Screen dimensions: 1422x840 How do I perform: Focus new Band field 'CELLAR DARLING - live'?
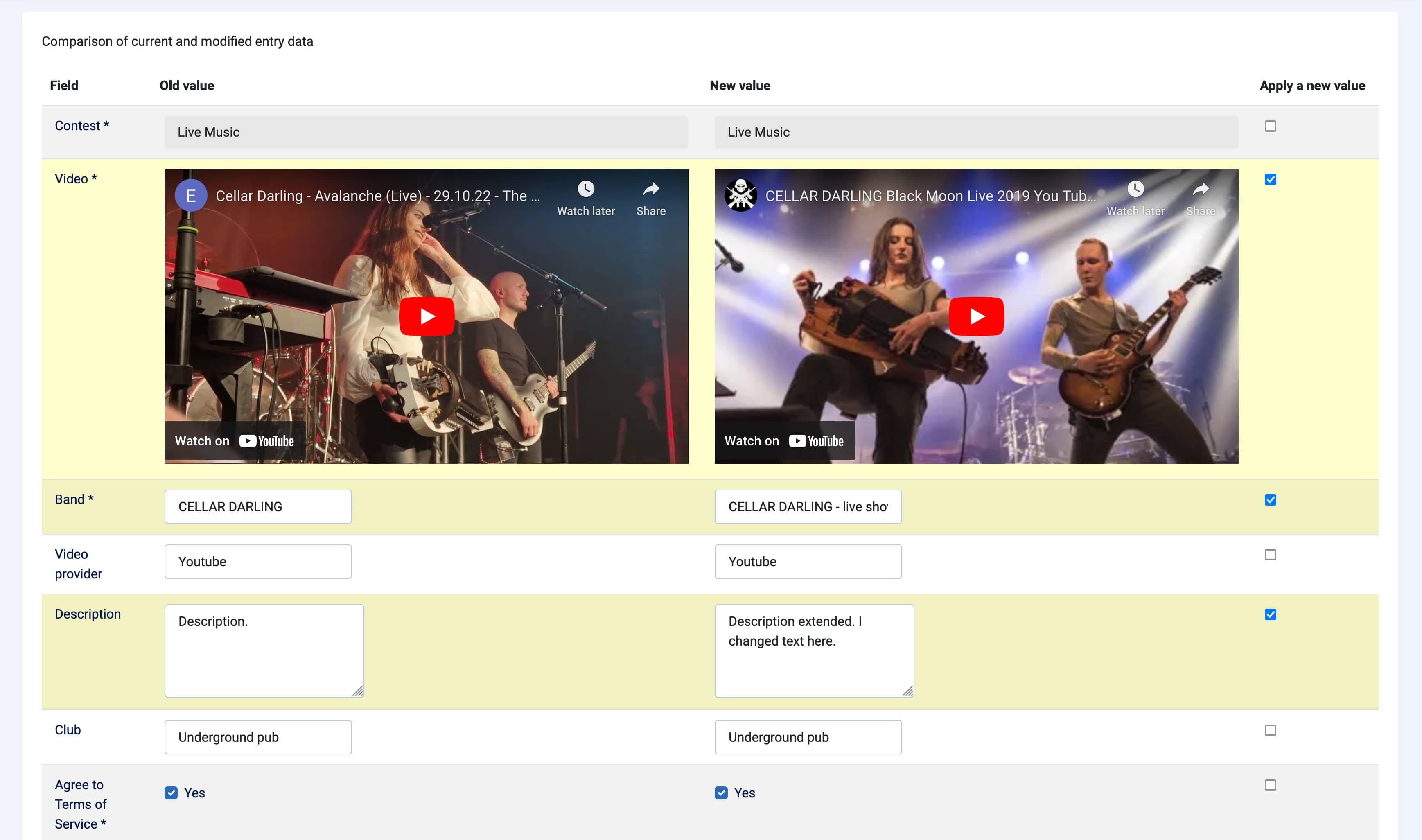click(x=808, y=507)
